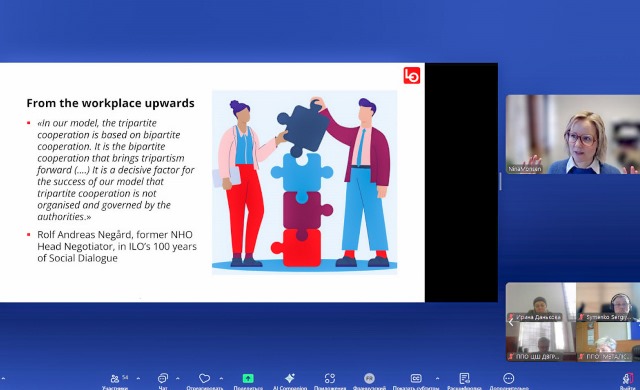Click the Rolf Andreas Negård citation text

[117, 246]
